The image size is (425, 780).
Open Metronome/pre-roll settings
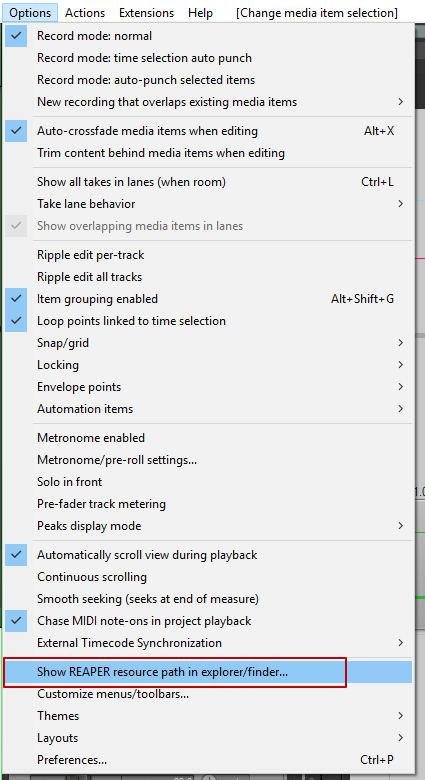pos(208,460)
